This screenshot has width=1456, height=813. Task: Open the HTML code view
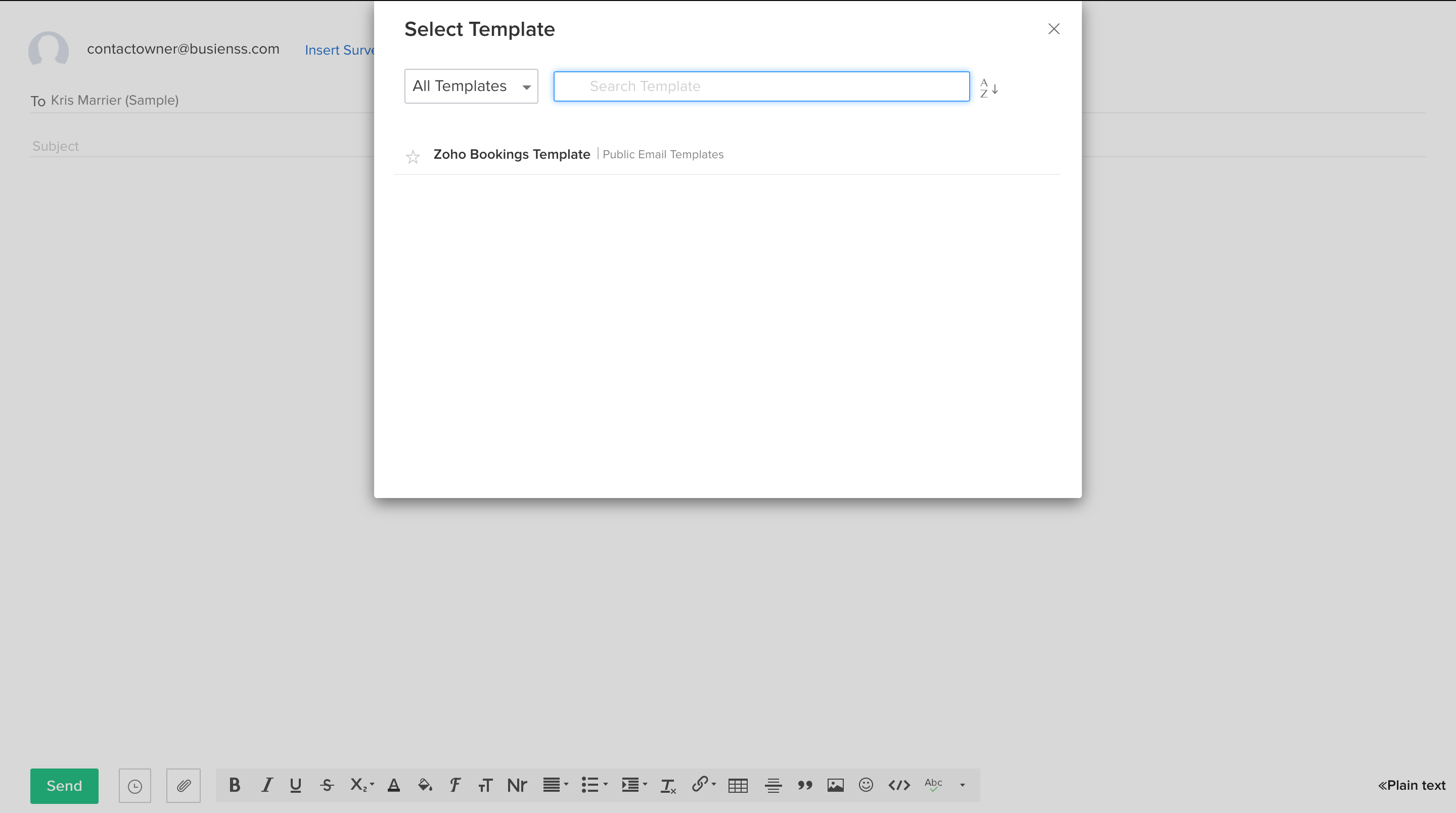click(x=899, y=785)
